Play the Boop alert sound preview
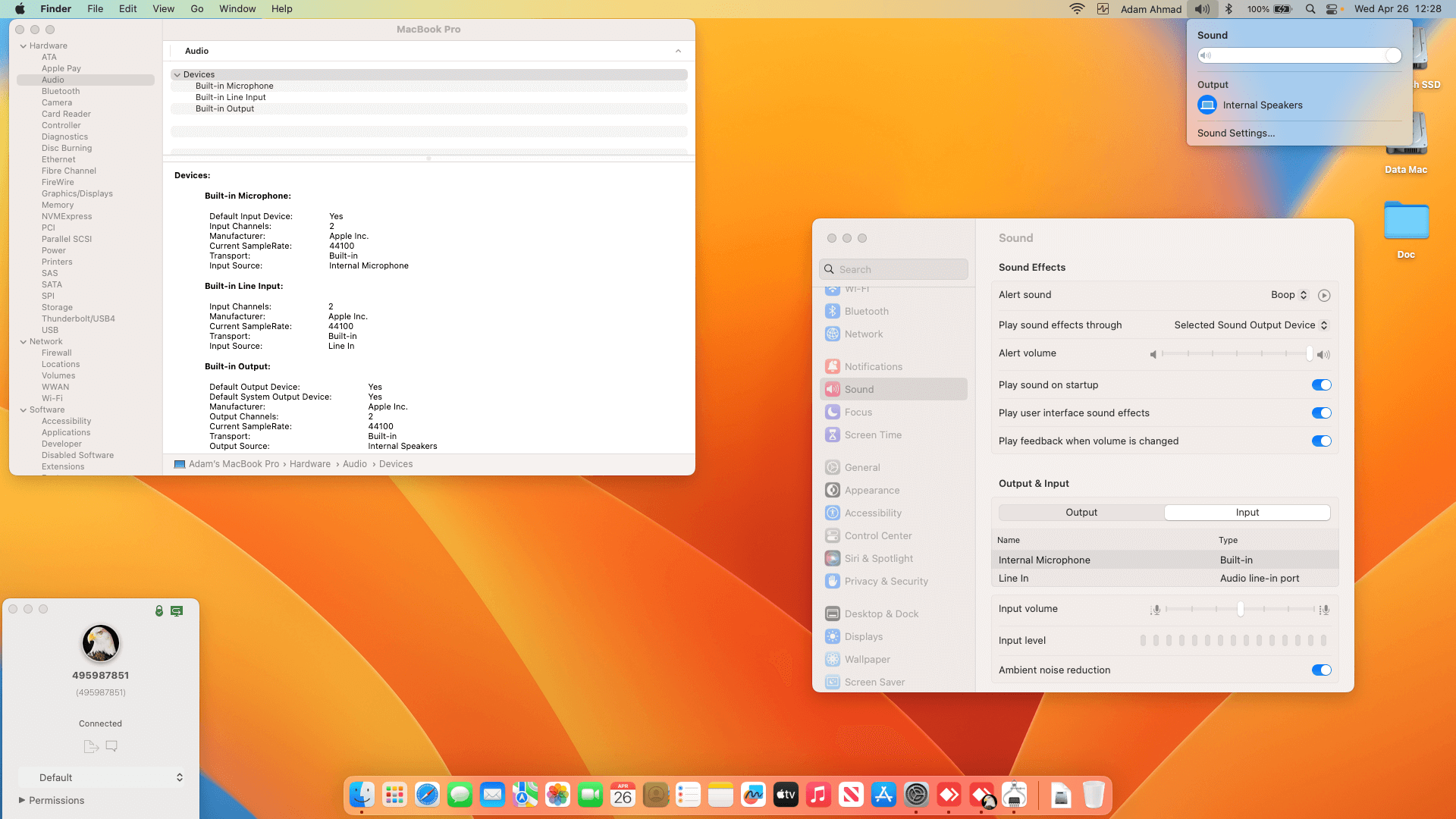1456x819 pixels. (1324, 296)
